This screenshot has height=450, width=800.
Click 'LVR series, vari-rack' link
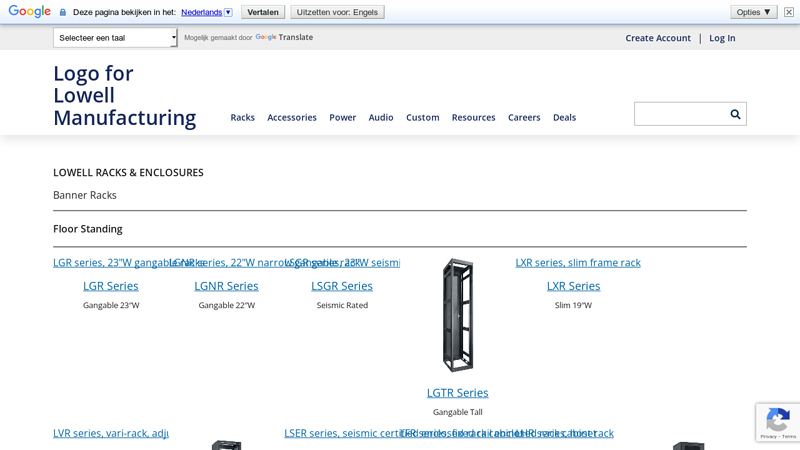[x=111, y=433]
